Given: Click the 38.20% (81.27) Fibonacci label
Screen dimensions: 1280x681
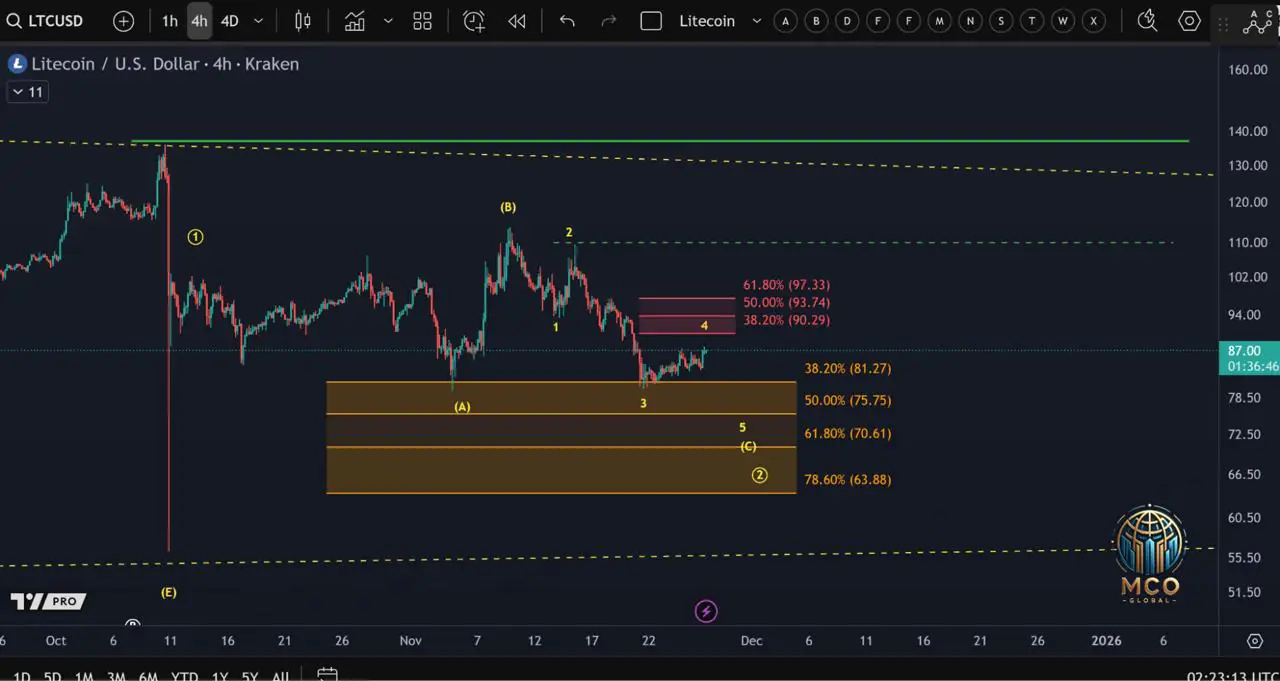Looking at the screenshot, I should pyautogui.click(x=848, y=368).
